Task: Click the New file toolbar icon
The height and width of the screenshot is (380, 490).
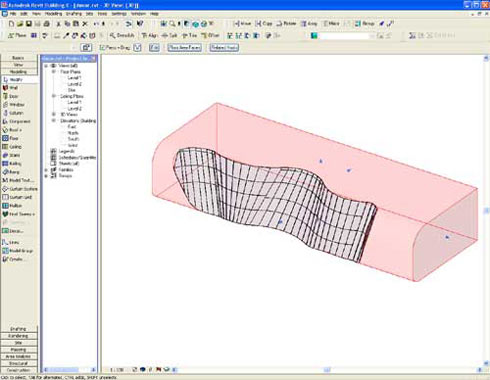Action: 11,24
